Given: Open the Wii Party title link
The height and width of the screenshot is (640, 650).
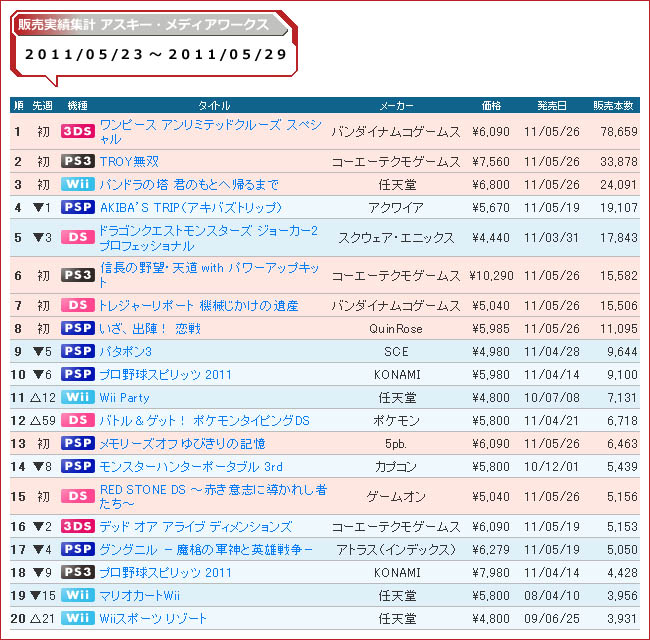Looking at the screenshot, I should point(124,398).
